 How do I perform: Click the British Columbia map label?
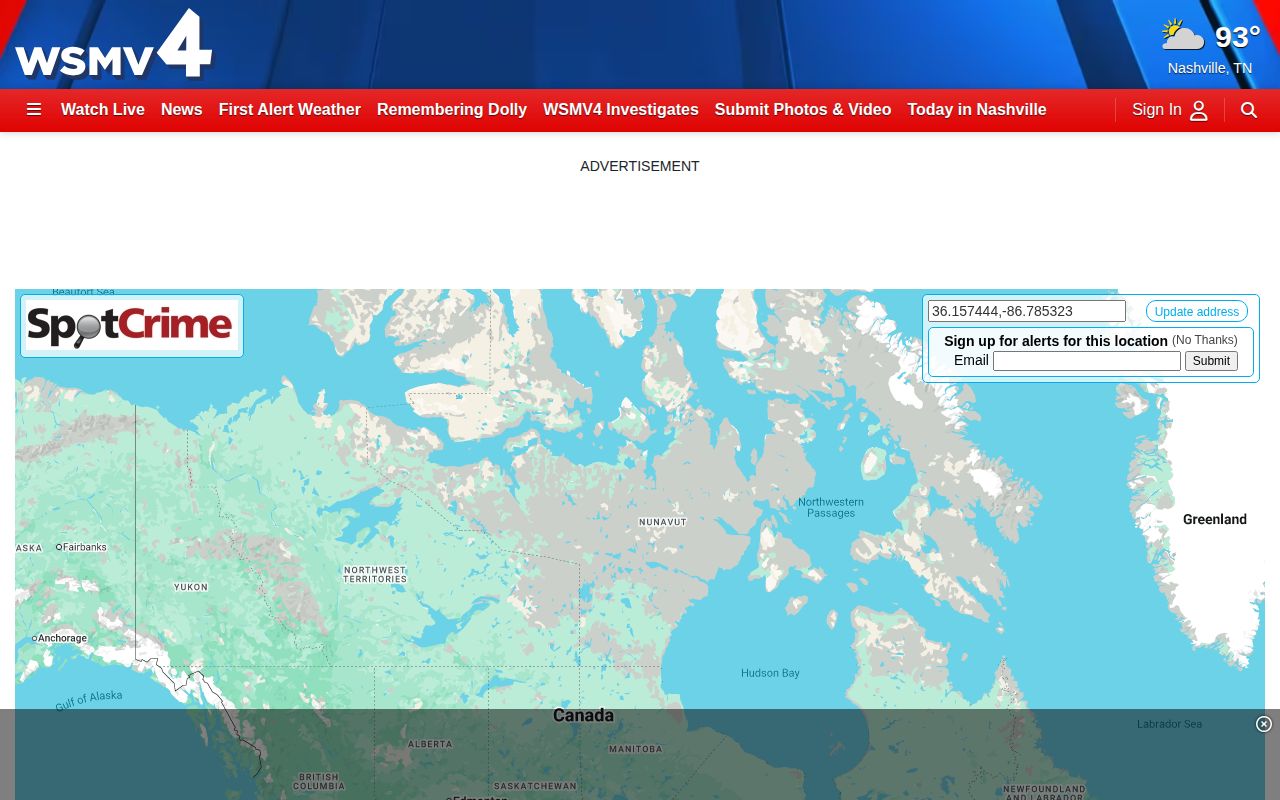pos(319,781)
